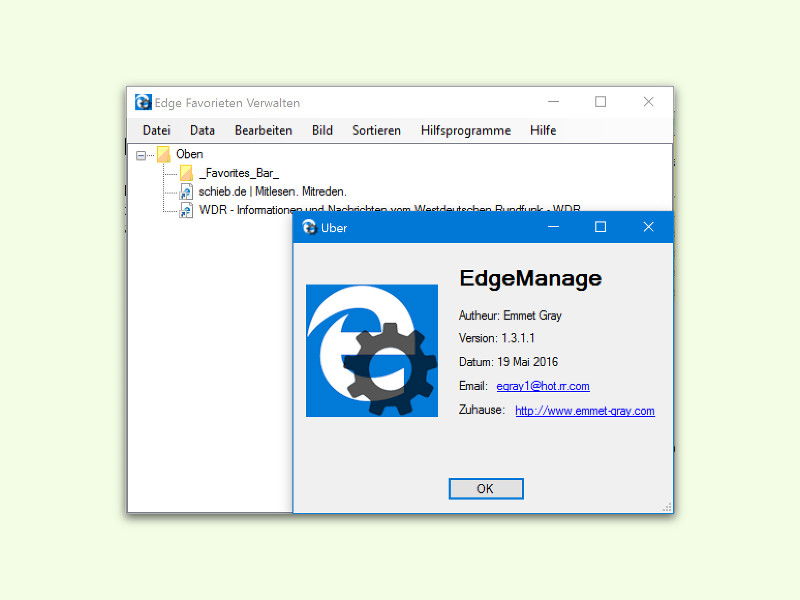This screenshot has width=800, height=600.
Task: Click the OK button in Uber dialog
Action: tap(486, 489)
